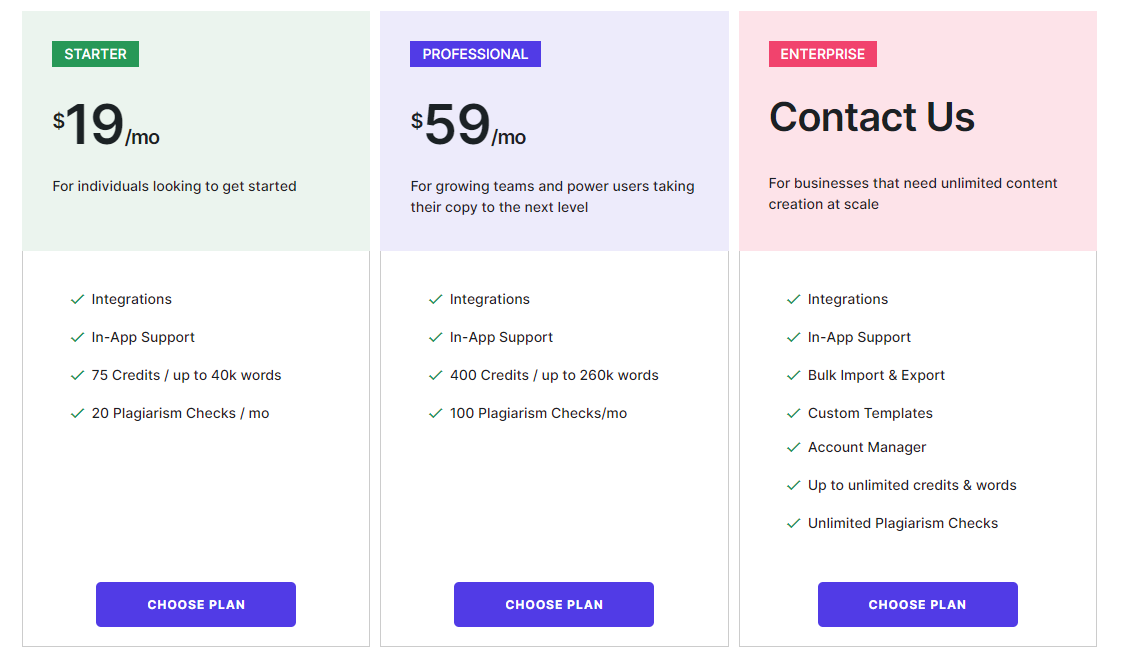Click the $59/mo Professional price
Image resolution: width=1121 pixels, height=668 pixels.
[468, 127]
